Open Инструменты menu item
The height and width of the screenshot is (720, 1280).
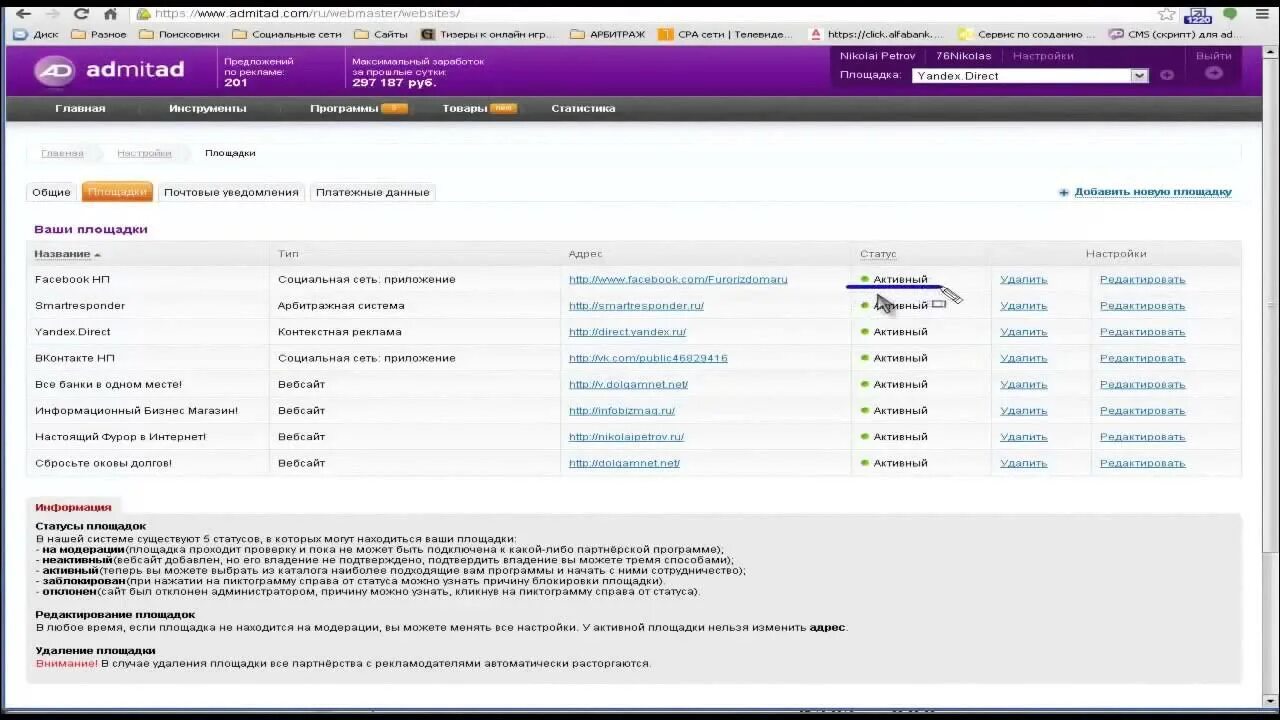point(207,108)
